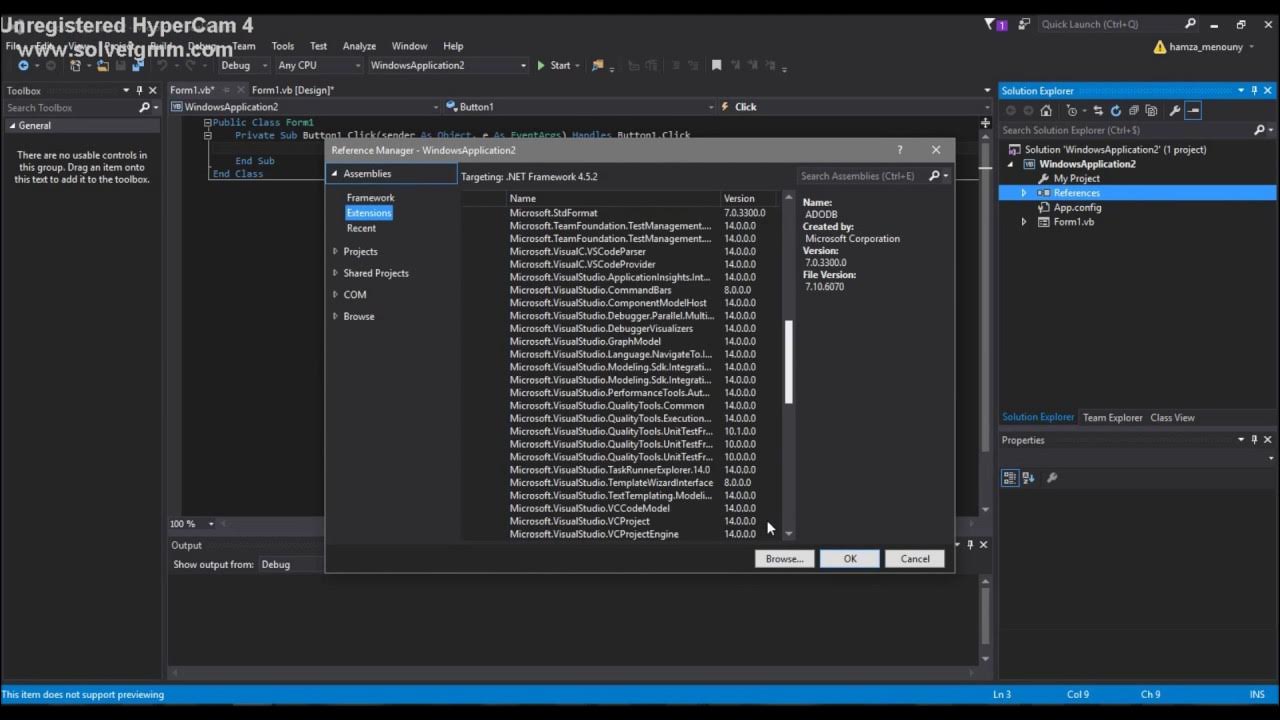The image size is (1280, 720).
Task: Click the Search Assemblies input field
Action: point(862,176)
